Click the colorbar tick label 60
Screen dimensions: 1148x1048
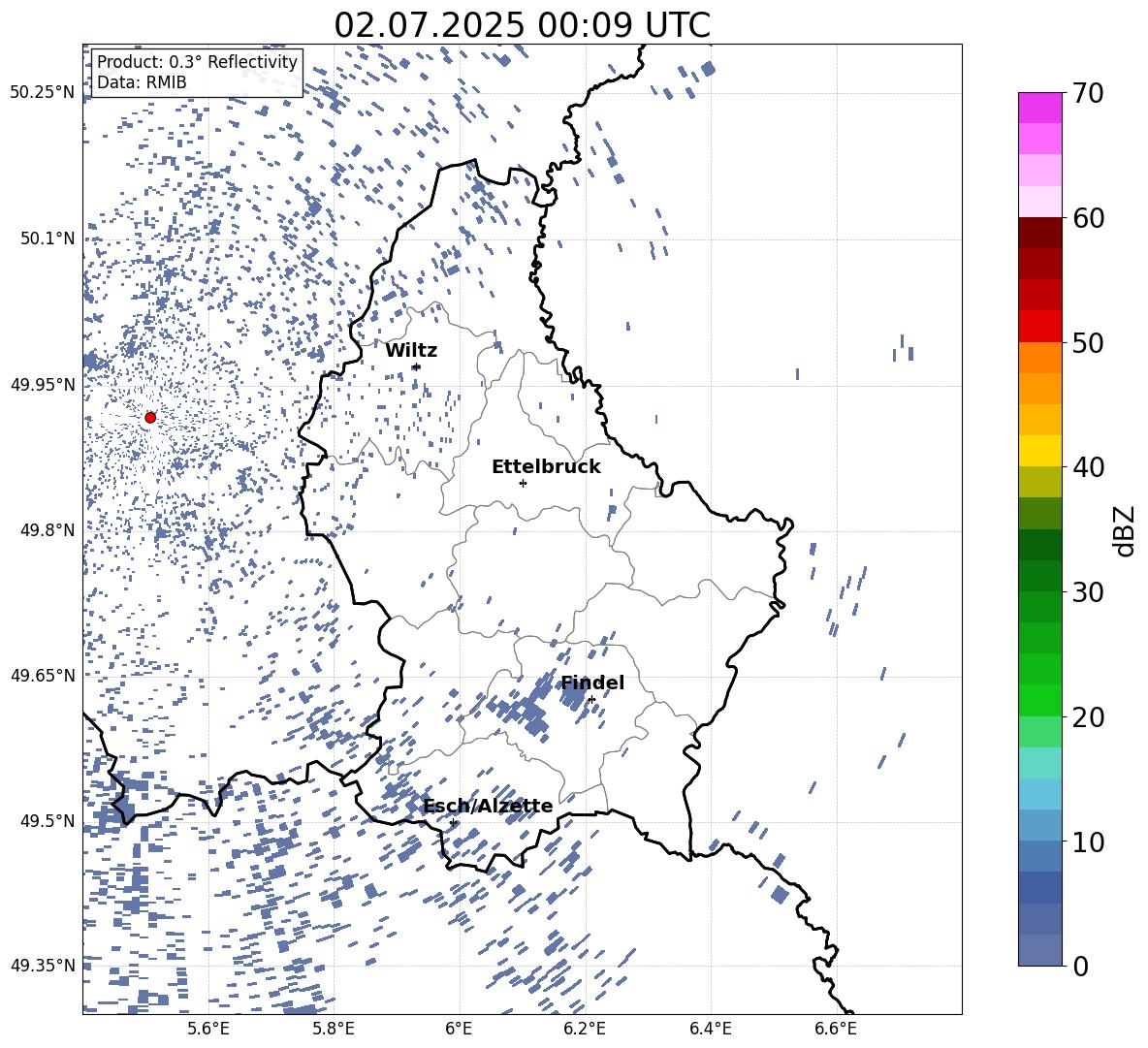click(1089, 218)
